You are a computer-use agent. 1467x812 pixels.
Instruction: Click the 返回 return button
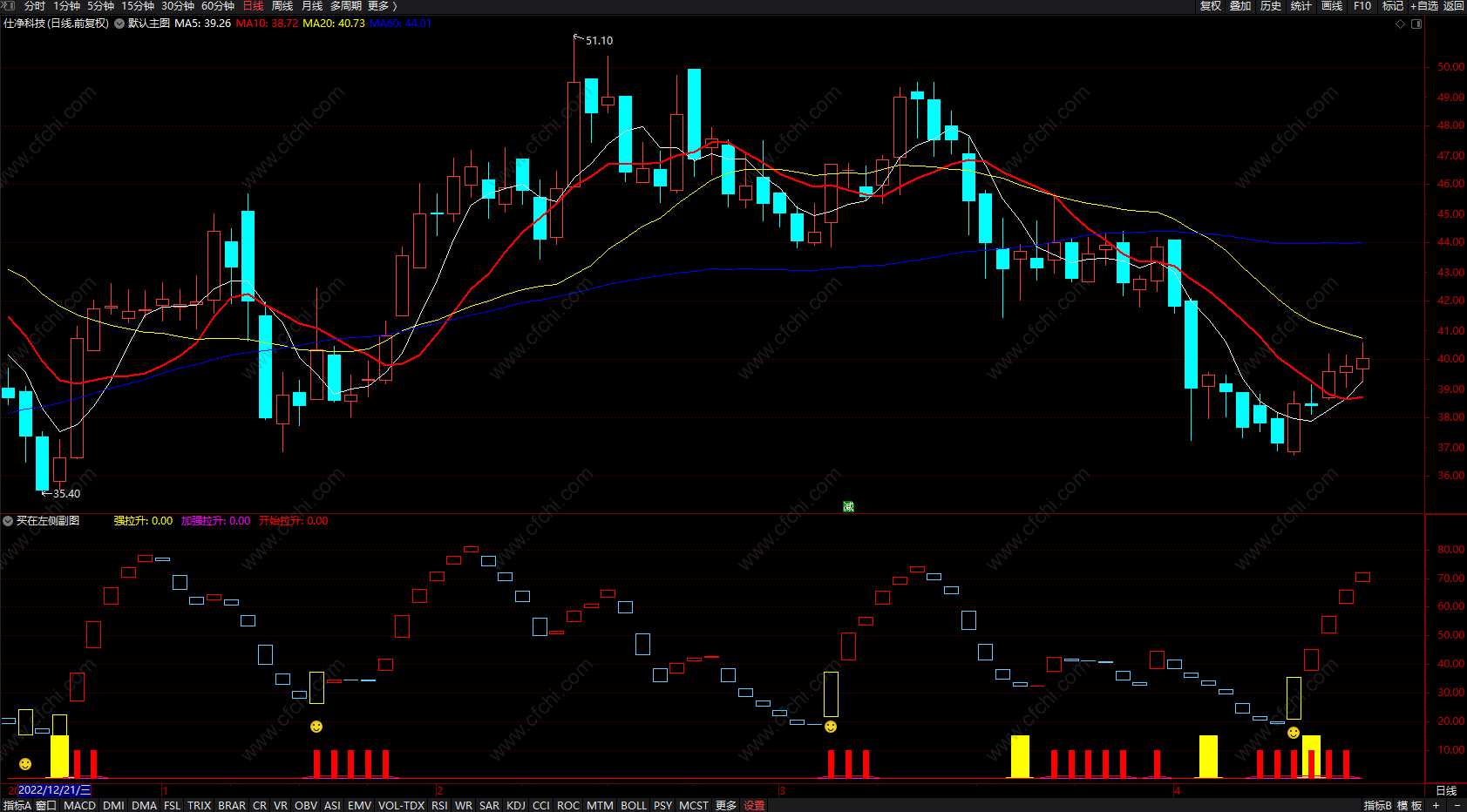(x=1454, y=6)
